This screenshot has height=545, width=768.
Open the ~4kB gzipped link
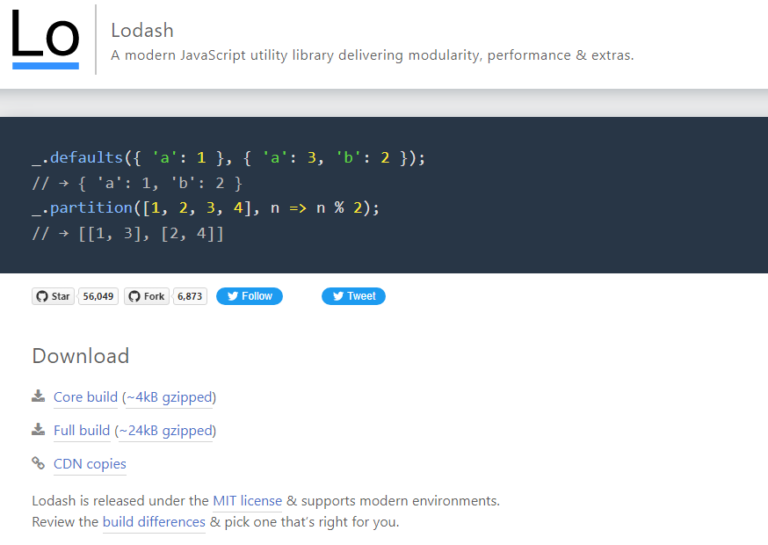(169, 397)
